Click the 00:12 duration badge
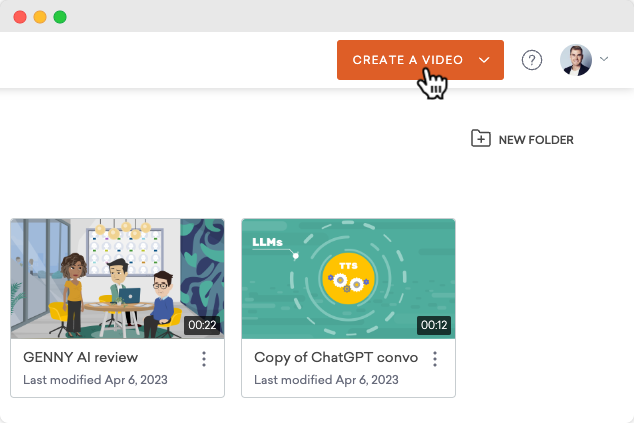This screenshot has height=423, width=634. (x=433, y=325)
